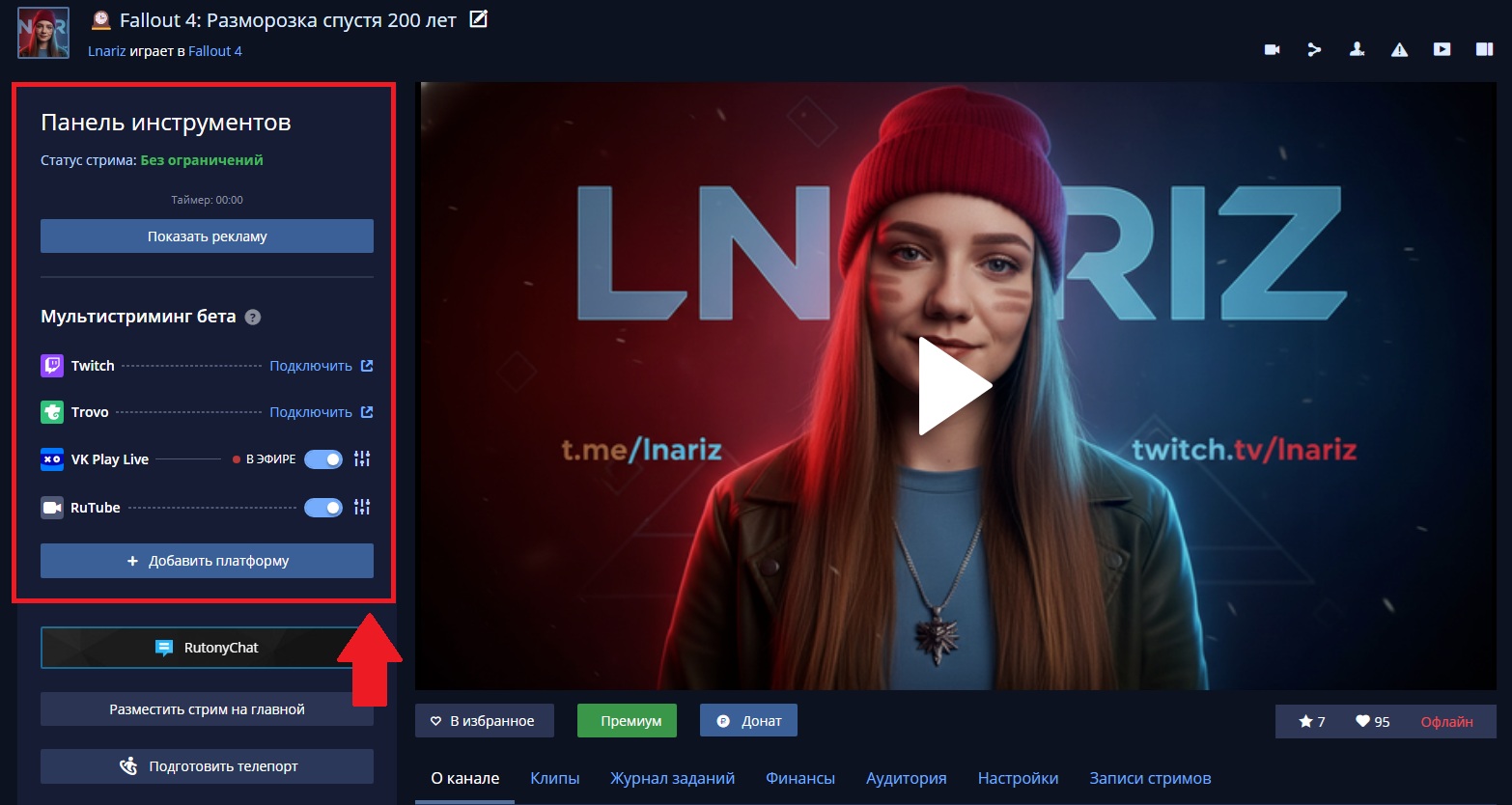
Task: Click Добавить платформу button
Action: [207, 561]
